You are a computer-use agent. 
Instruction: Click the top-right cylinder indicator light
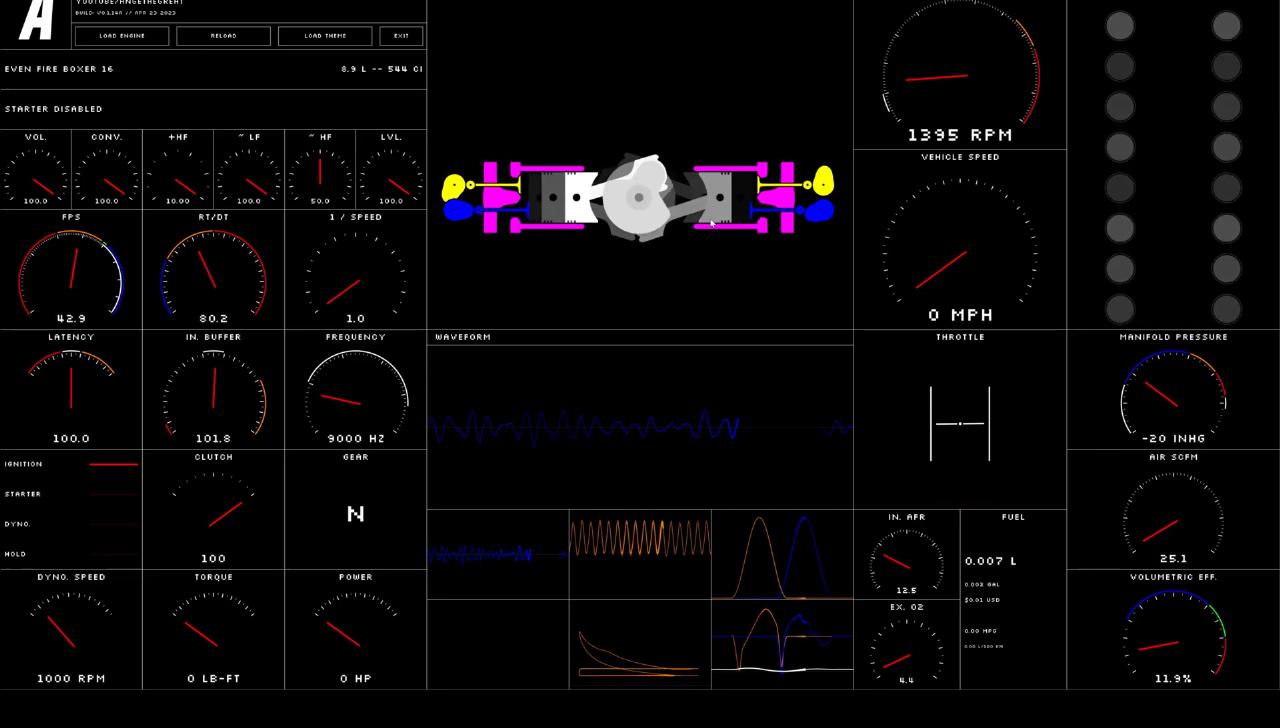tap(1226, 26)
